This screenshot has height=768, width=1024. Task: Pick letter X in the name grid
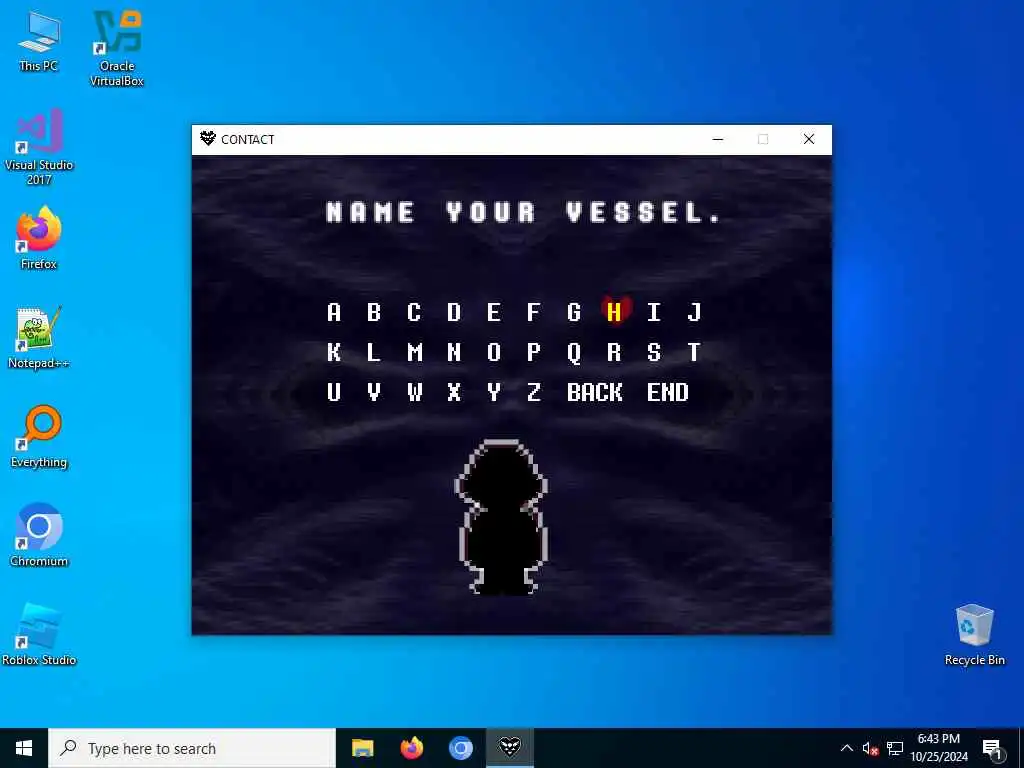click(x=454, y=392)
